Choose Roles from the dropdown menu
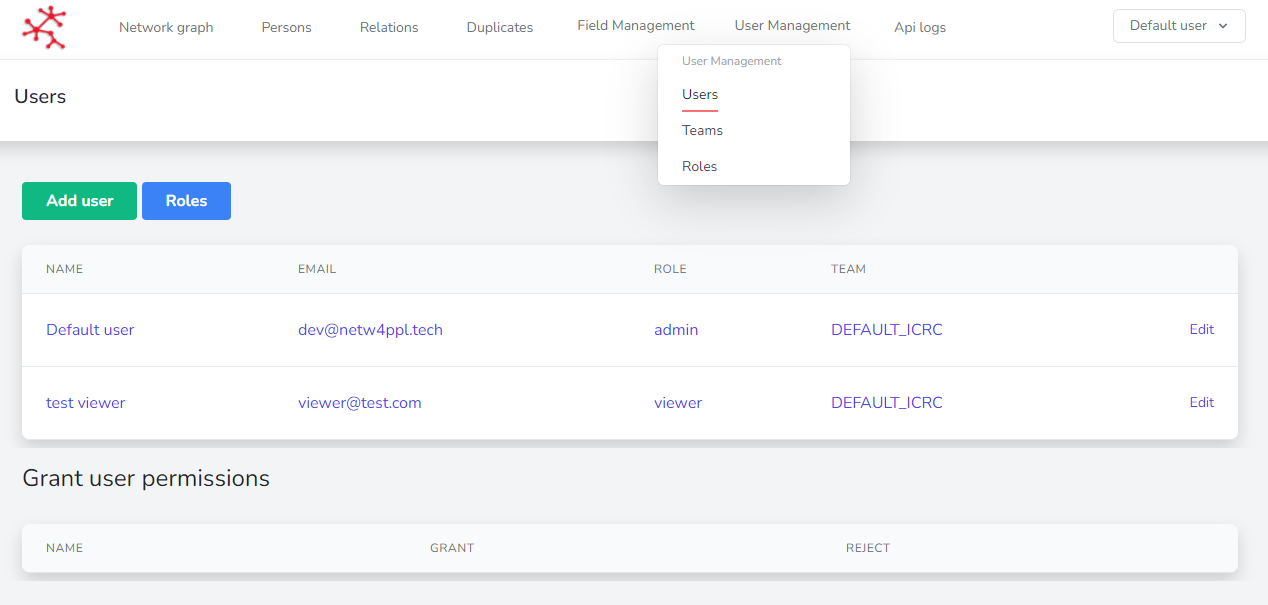Viewport: 1268px width, 605px height. click(699, 166)
